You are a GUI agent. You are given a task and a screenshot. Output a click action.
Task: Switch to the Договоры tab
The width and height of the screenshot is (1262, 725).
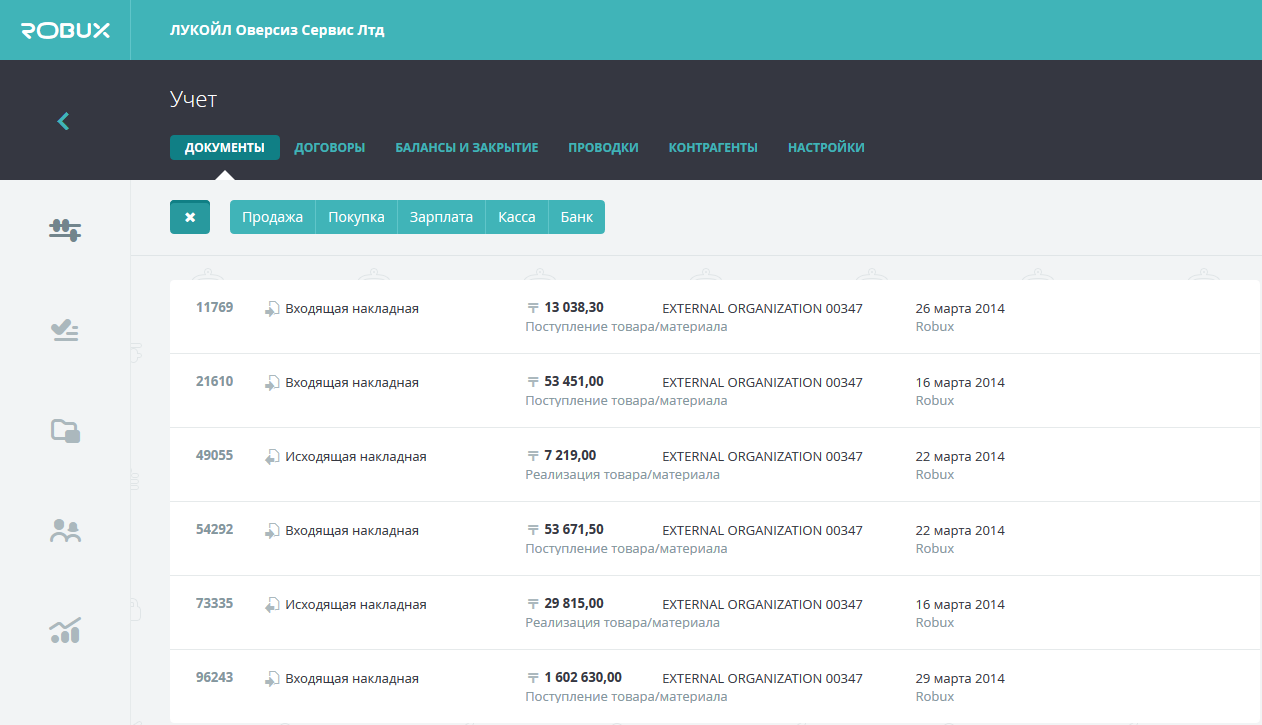coord(330,147)
